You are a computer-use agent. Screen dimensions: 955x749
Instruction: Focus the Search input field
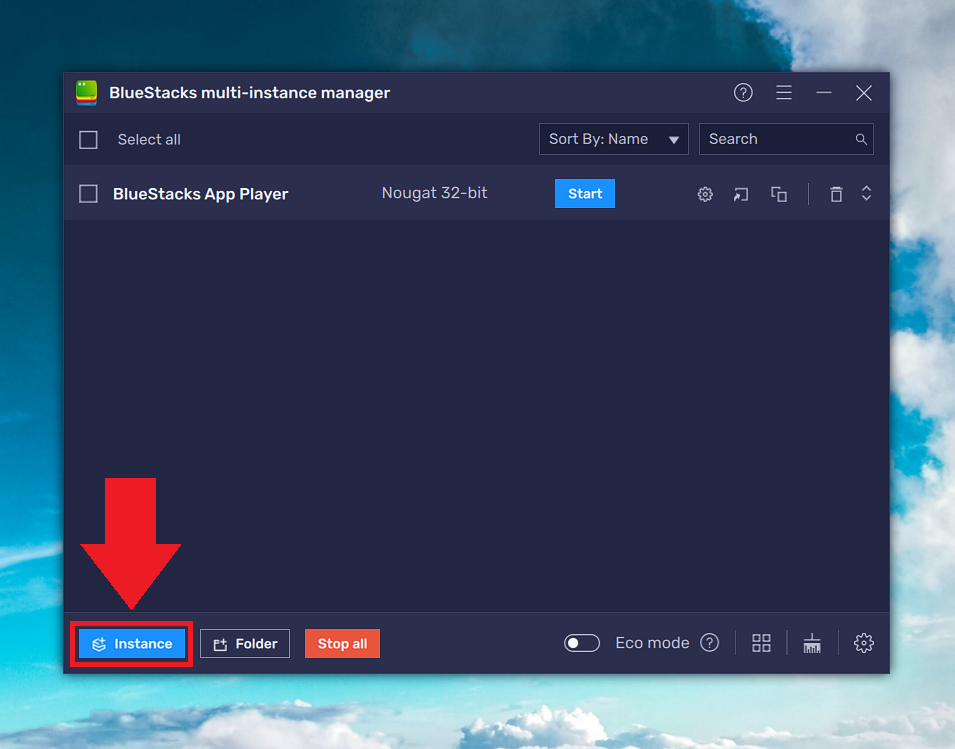point(786,139)
